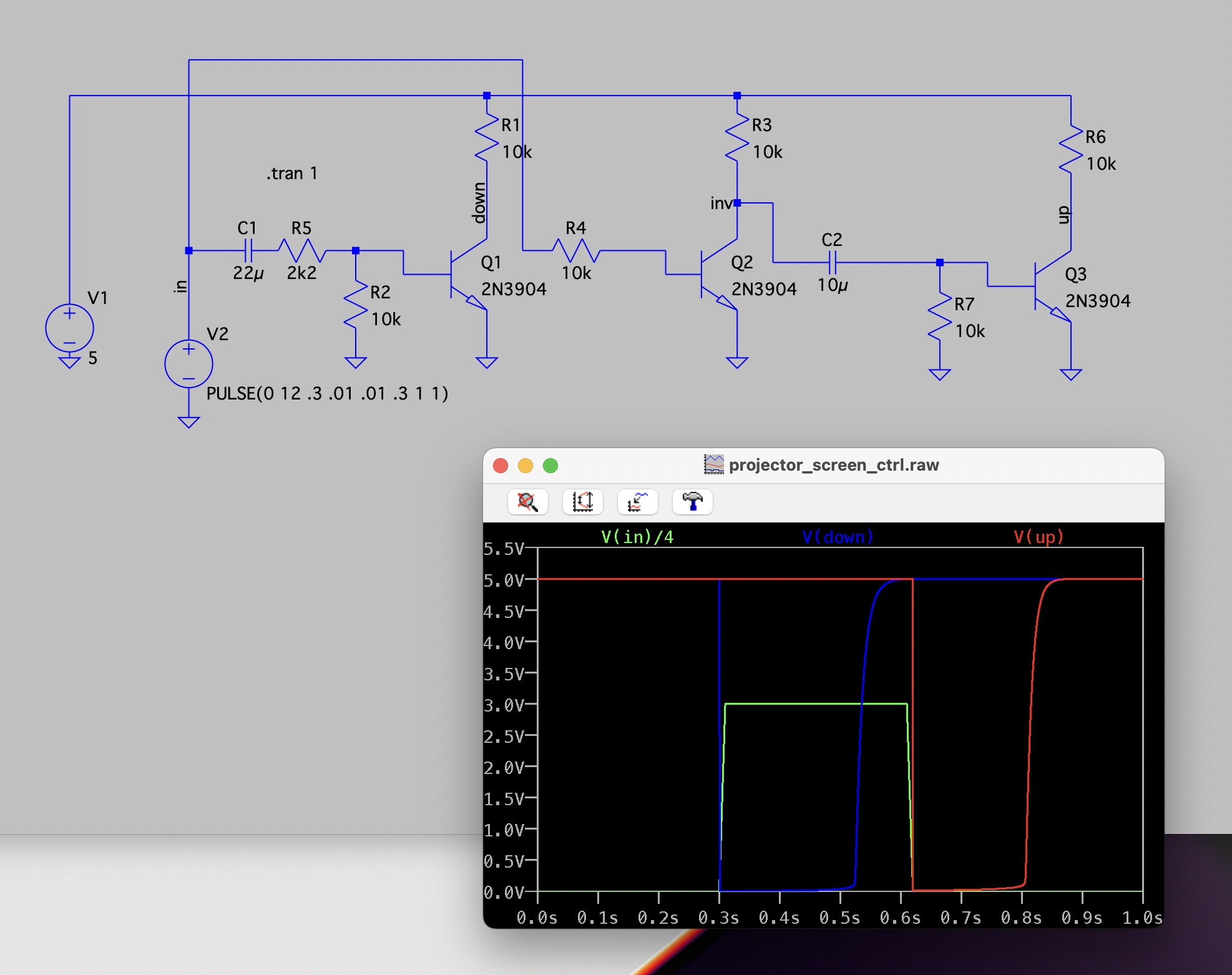Select transistor Q1 symbol
This screenshot has width=1232, height=975.
click(x=465, y=274)
